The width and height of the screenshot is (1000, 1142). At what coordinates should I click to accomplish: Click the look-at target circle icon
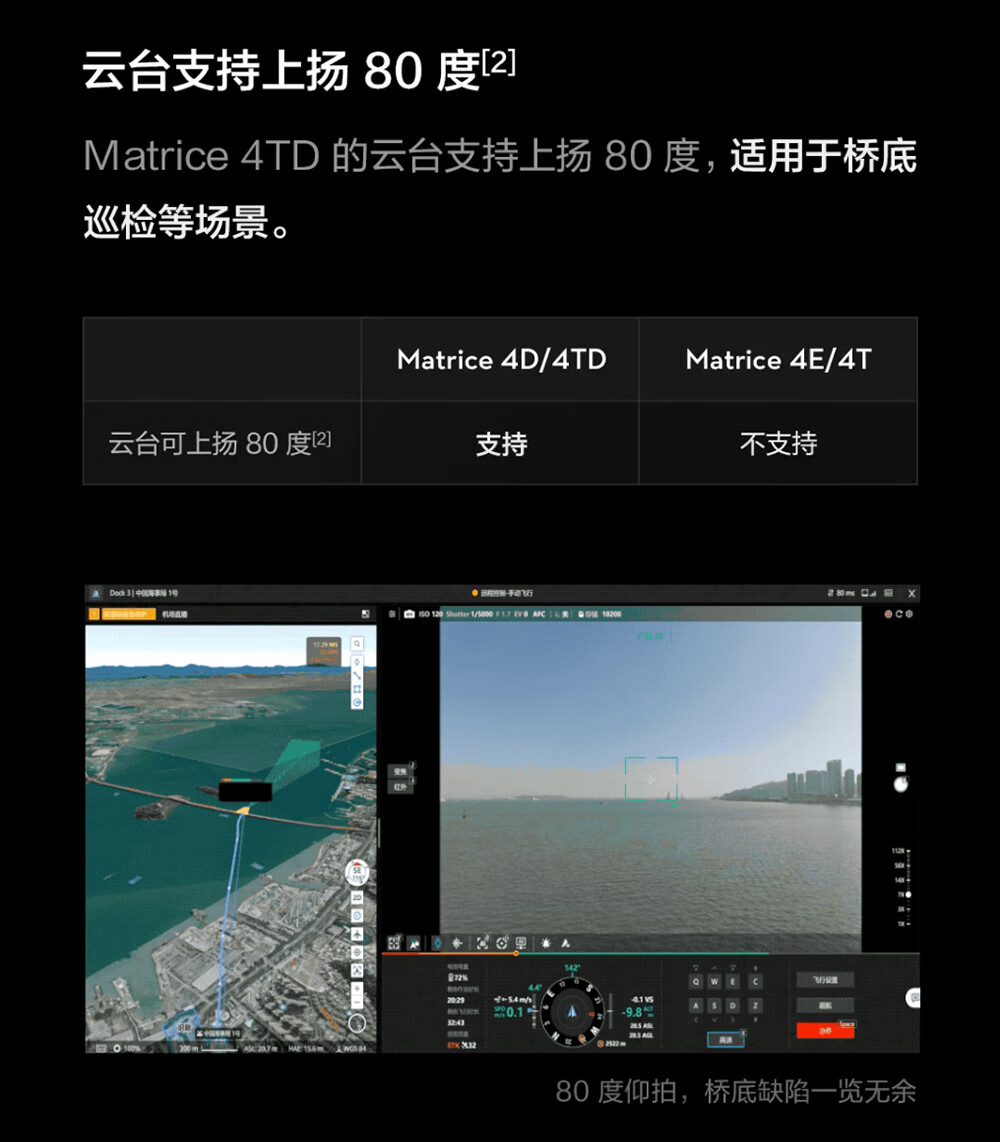point(502,943)
